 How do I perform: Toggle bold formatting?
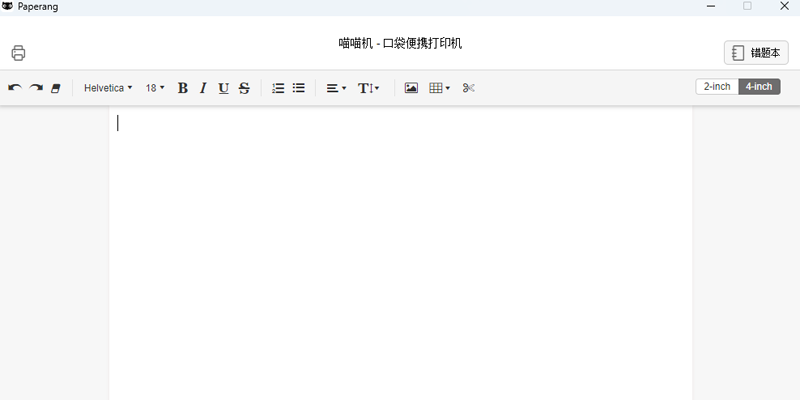tap(183, 88)
